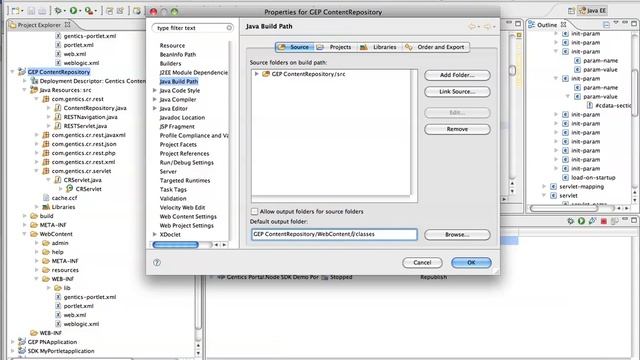
Task: Confirm with the OK button
Action: 471,262
